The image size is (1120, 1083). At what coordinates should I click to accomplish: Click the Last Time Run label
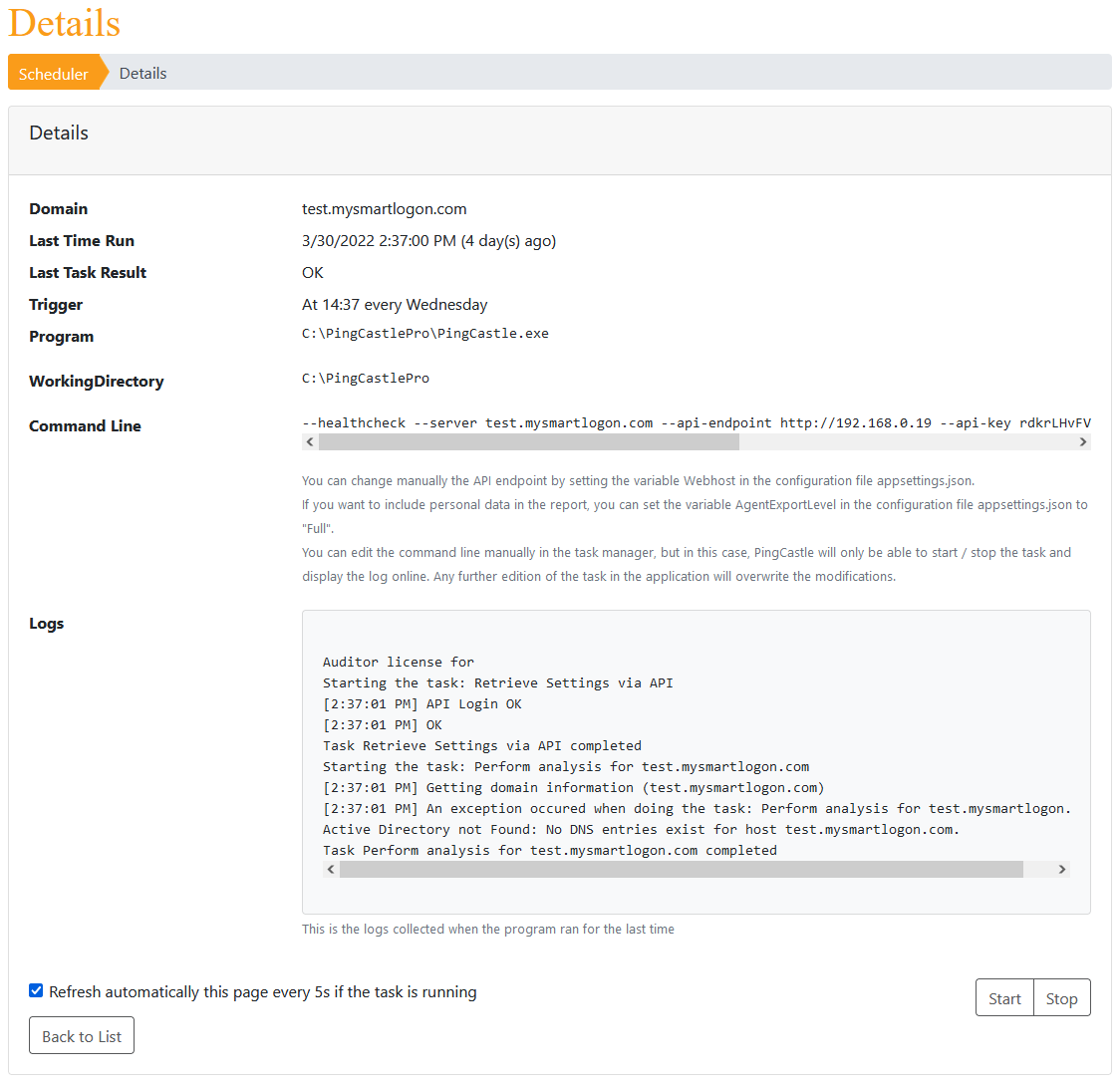click(82, 241)
